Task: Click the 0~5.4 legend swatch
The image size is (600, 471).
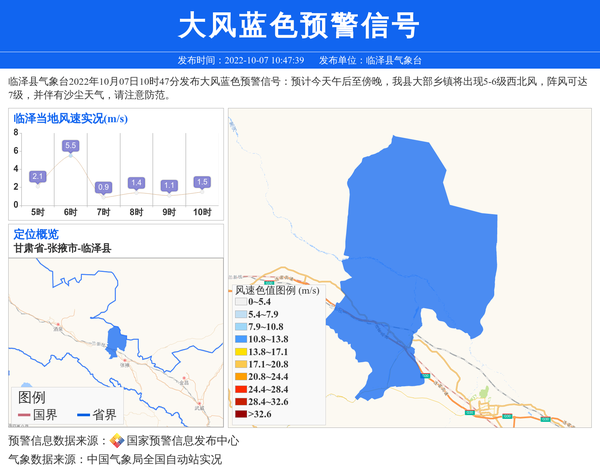Action: click(x=241, y=302)
